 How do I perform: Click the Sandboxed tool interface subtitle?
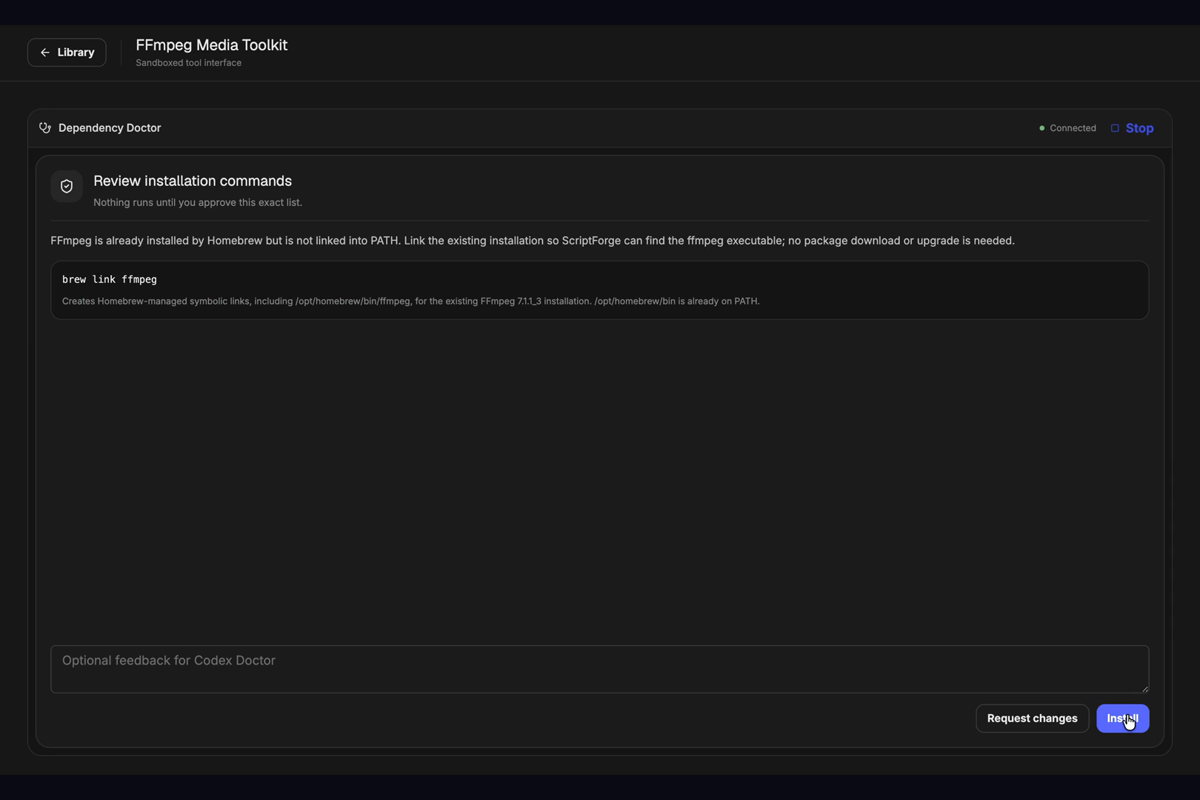[x=189, y=63]
